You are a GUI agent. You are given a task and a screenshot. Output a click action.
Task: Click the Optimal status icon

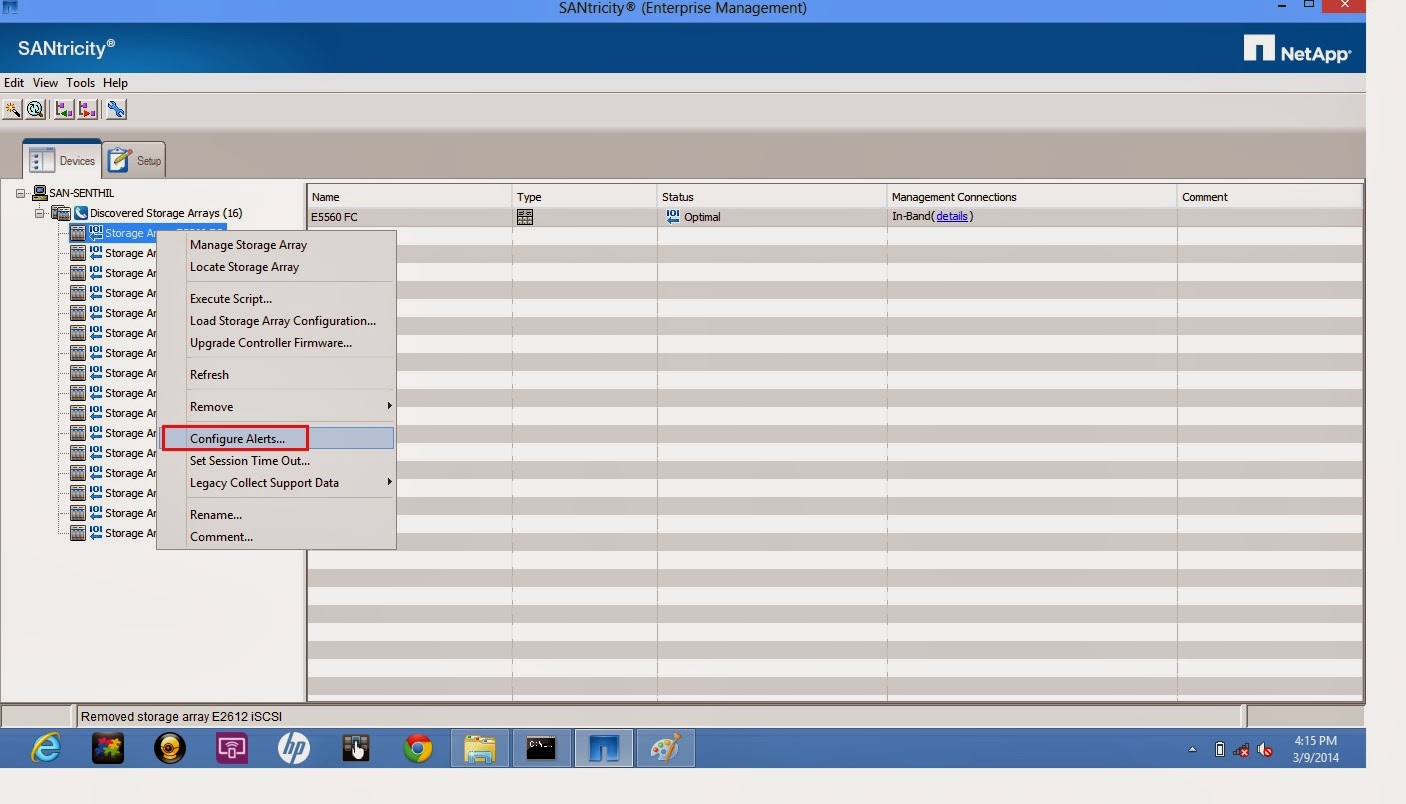(673, 217)
